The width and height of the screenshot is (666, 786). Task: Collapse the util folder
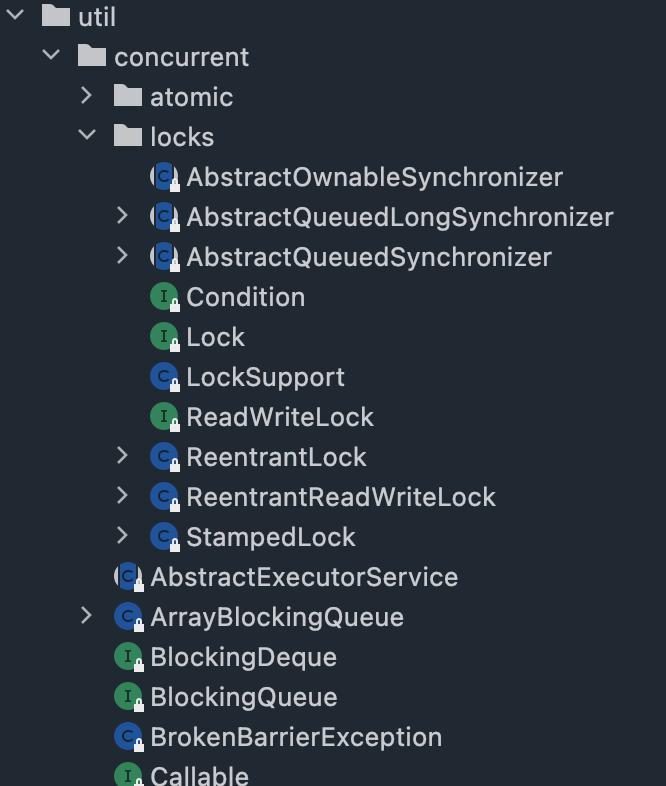click(15, 15)
